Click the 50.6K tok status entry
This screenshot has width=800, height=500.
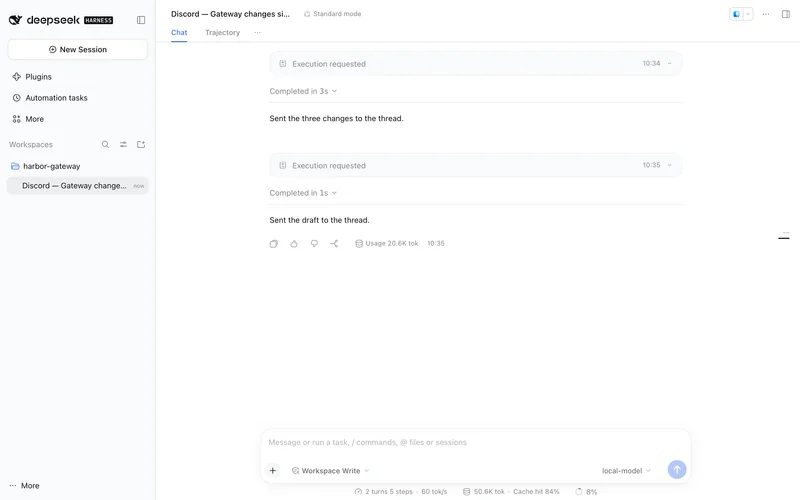484,492
